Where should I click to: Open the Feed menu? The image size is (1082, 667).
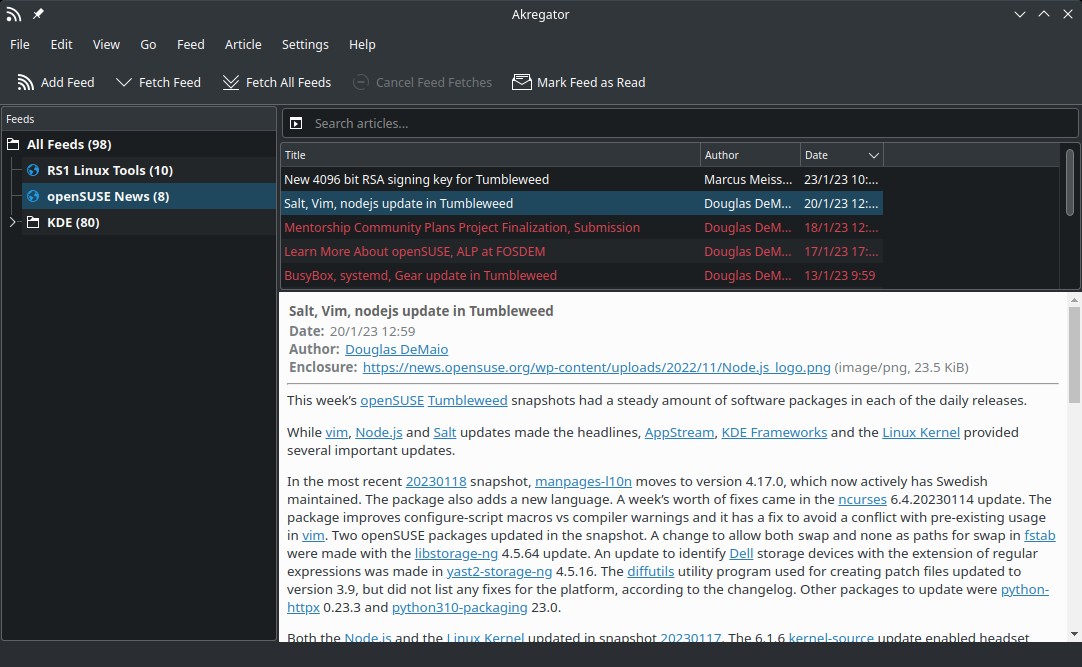190,45
